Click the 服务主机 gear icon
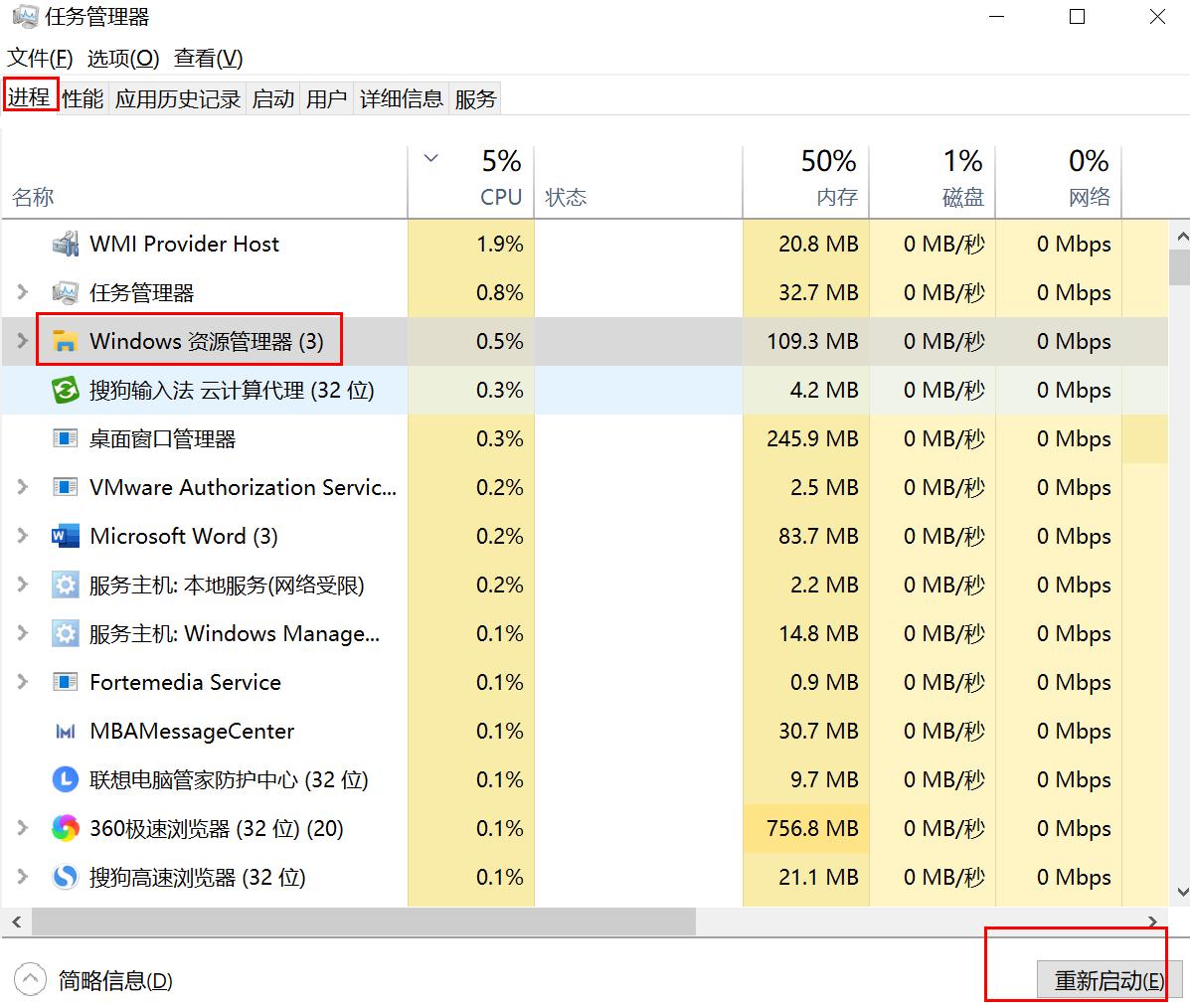The width and height of the screenshot is (1190, 1008). [65, 585]
